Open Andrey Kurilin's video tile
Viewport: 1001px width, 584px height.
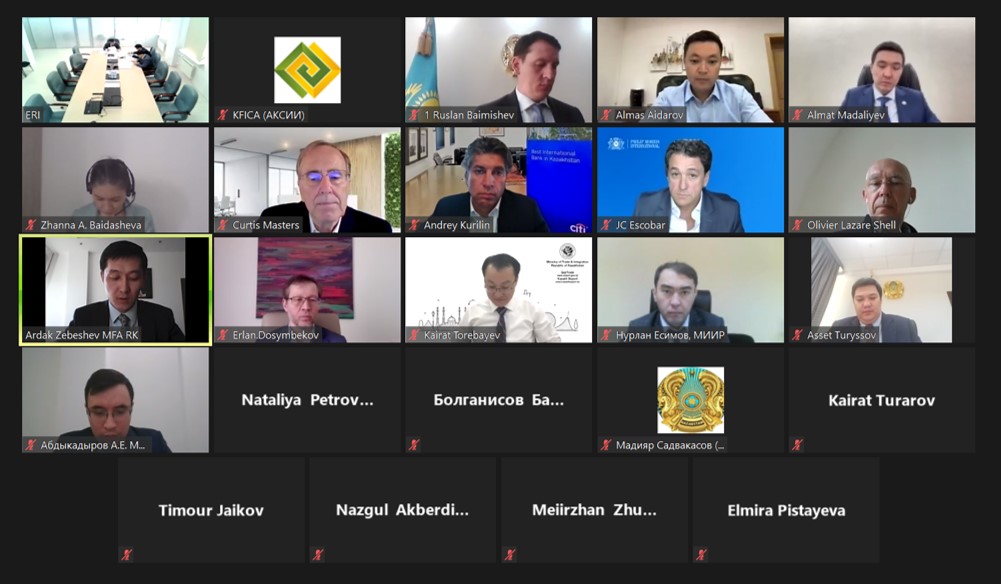[x=499, y=180]
